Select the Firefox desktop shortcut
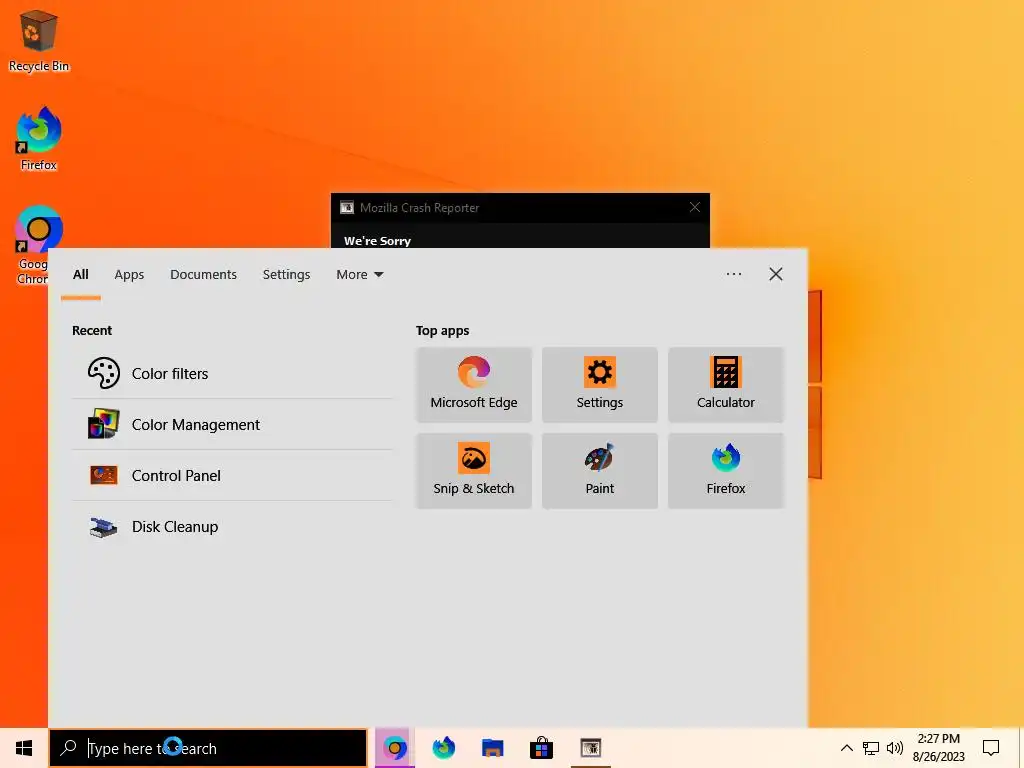 [39, 139]
